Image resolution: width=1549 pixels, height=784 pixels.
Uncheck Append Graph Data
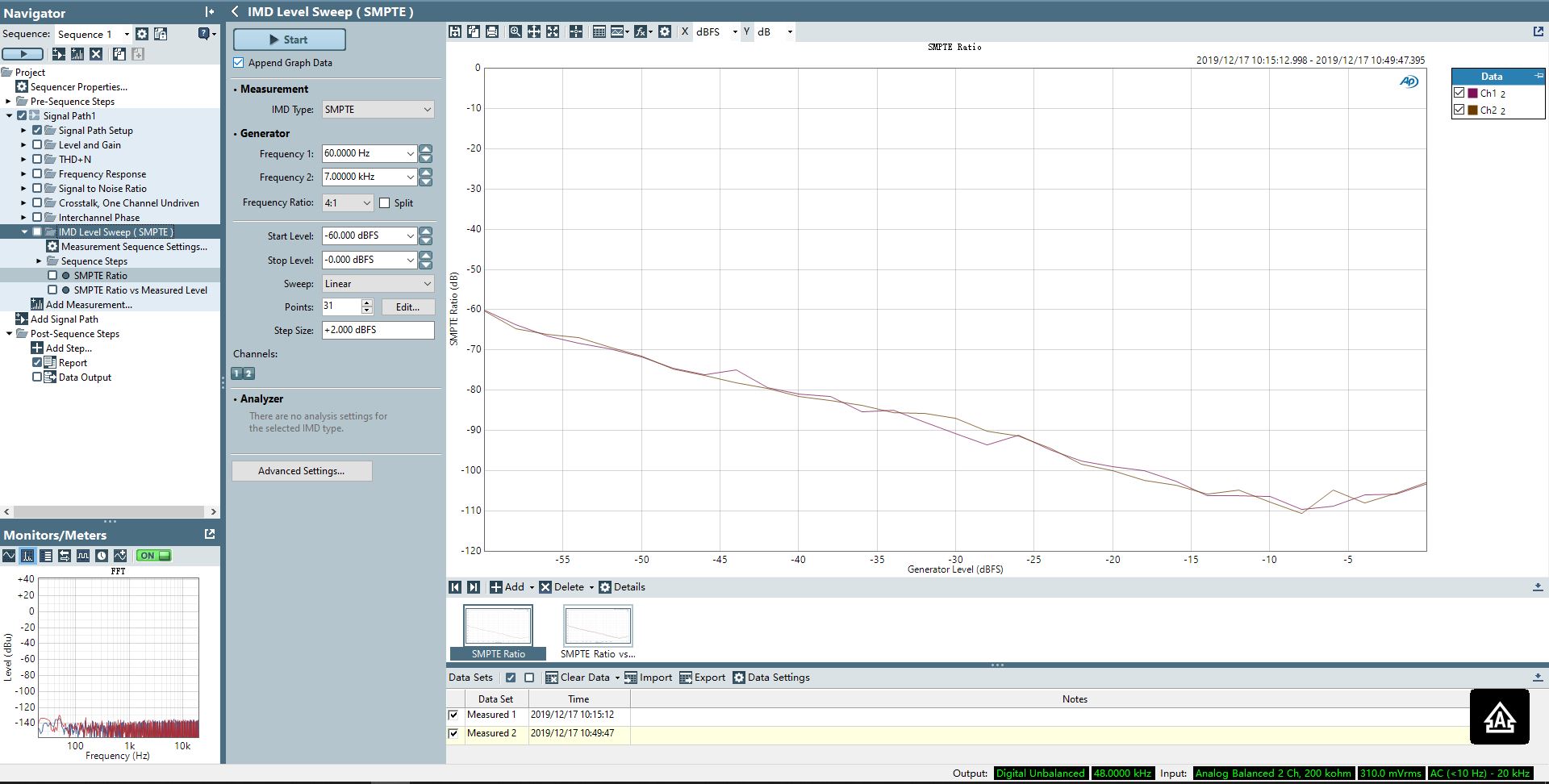coord(239,63)
